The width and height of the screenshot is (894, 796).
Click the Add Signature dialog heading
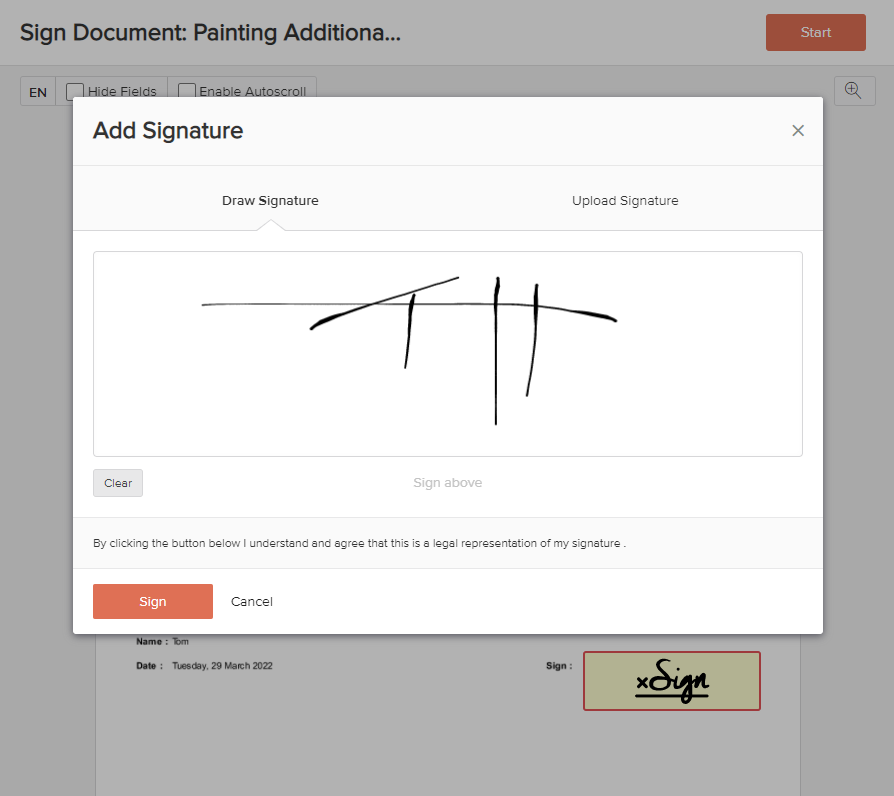[x=168, y=131]
